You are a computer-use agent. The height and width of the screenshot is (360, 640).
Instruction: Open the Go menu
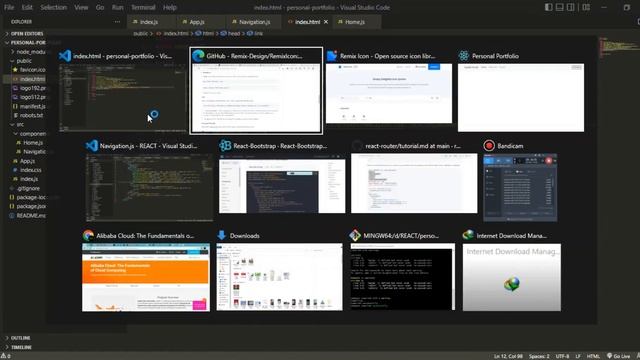point(100,7)
